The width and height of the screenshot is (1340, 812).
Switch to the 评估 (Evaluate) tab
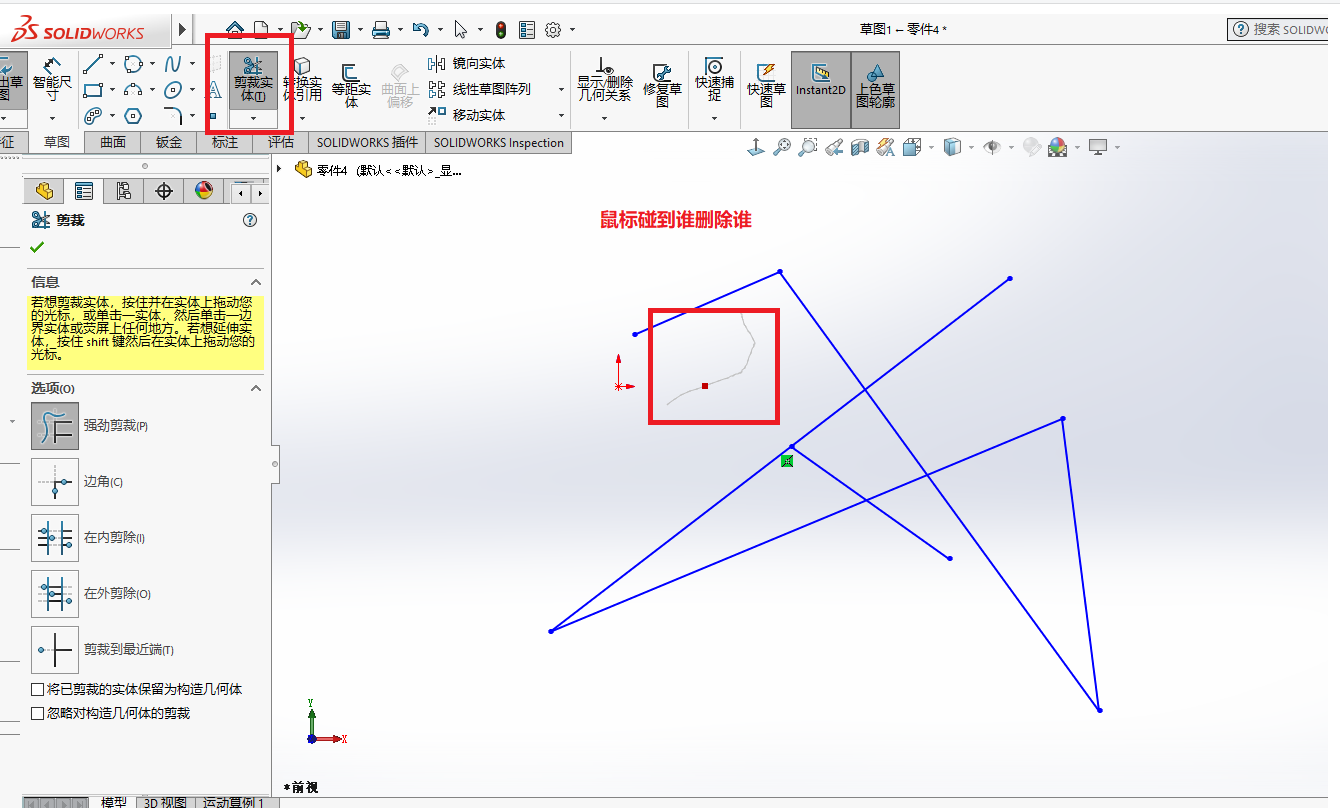click(x=281, y=142)
